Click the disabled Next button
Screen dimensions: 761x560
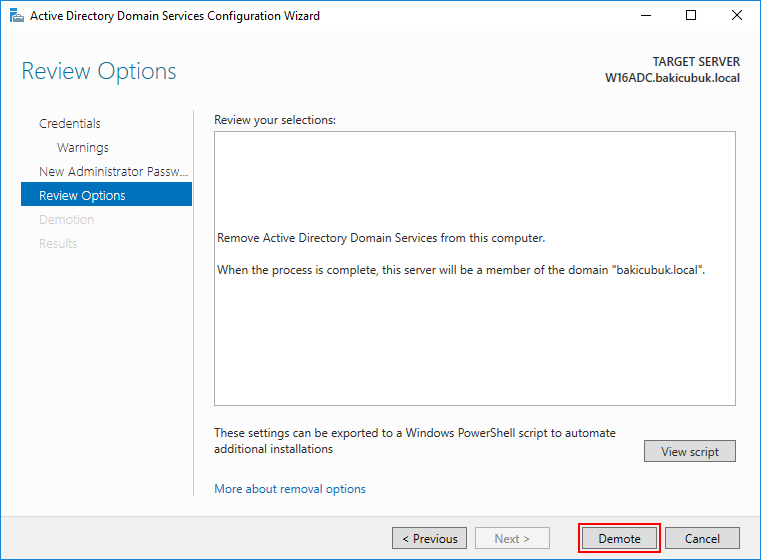[x=512, y=538]
